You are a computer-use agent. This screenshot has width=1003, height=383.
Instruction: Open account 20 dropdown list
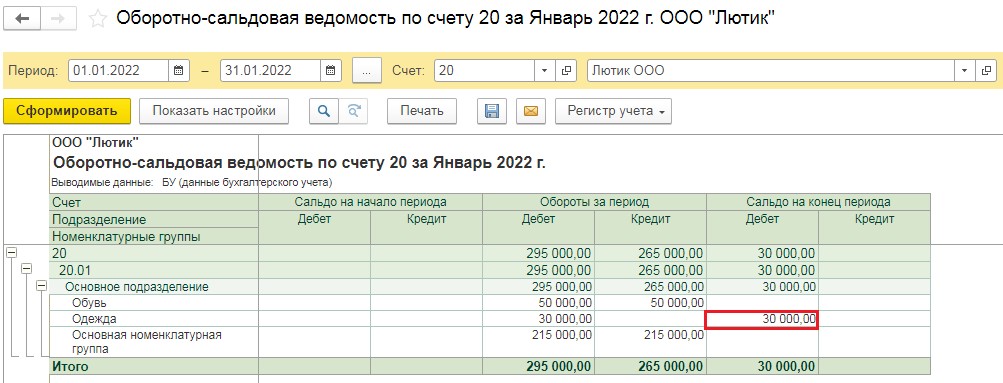click(545, 70)
